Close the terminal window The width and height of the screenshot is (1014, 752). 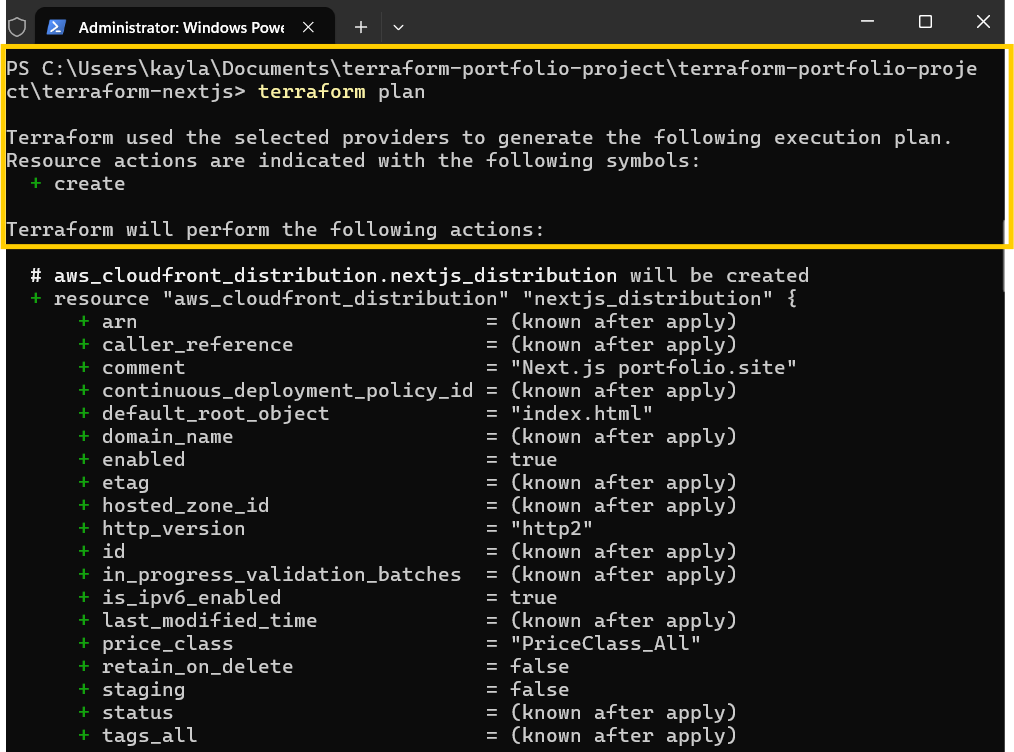click(983, 22)
